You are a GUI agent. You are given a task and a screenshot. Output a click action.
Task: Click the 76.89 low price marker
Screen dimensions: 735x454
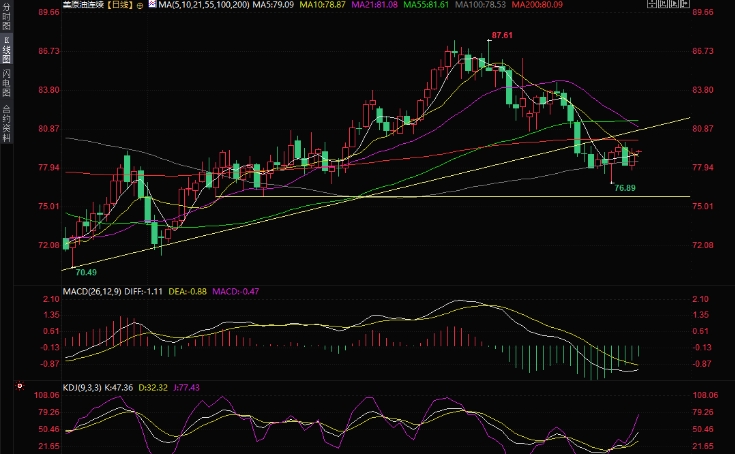(625, 188)
